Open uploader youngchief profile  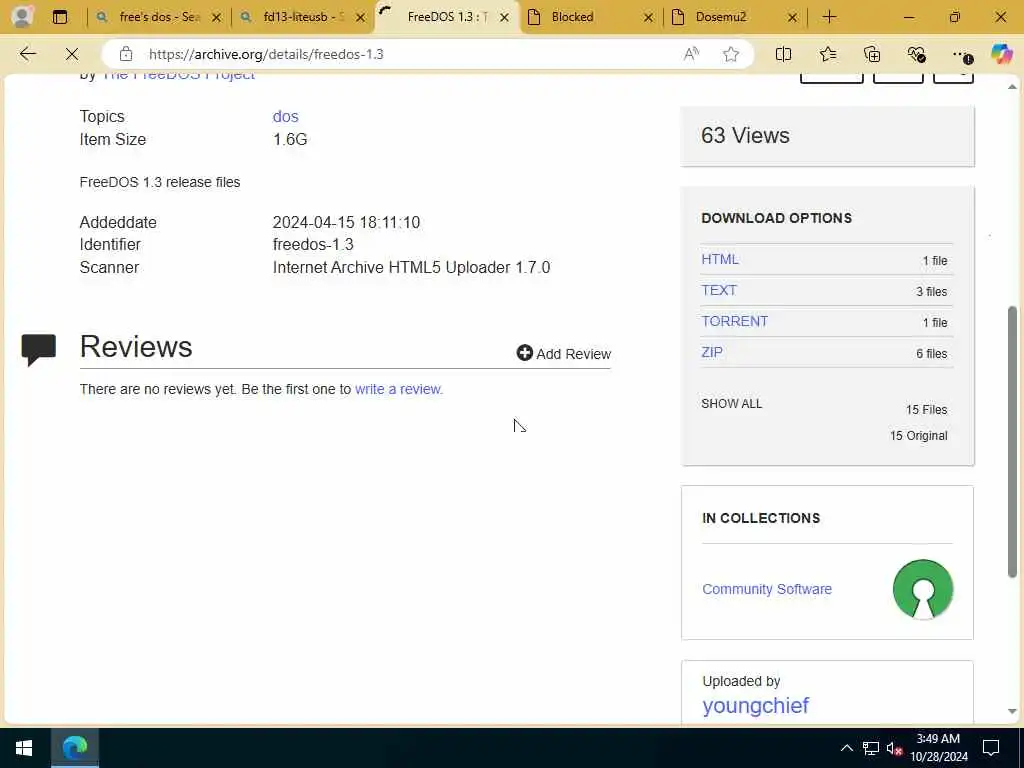click(756, 705)
